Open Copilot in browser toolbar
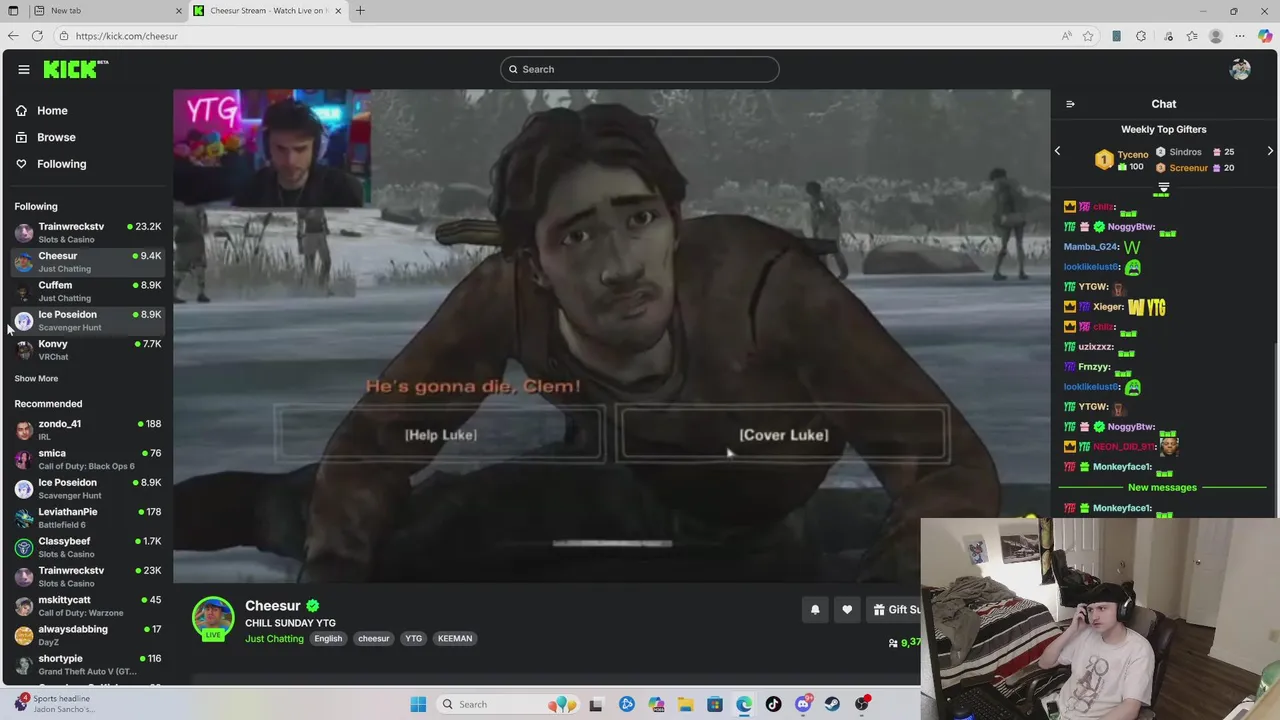The width and height of the screenshot is (1280, 720). (x=1265, y=36)
